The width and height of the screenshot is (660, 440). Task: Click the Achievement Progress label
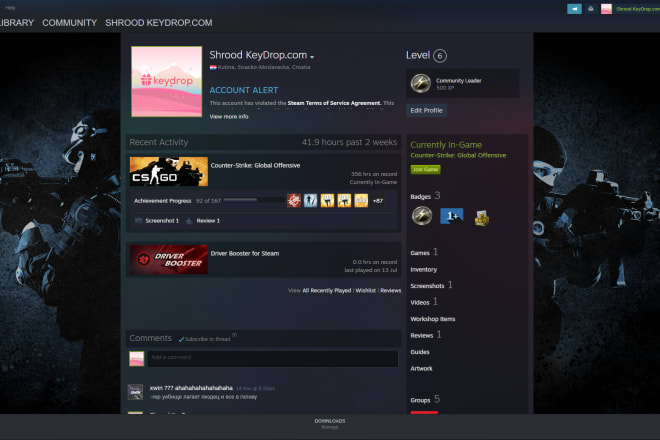[162, 201]
